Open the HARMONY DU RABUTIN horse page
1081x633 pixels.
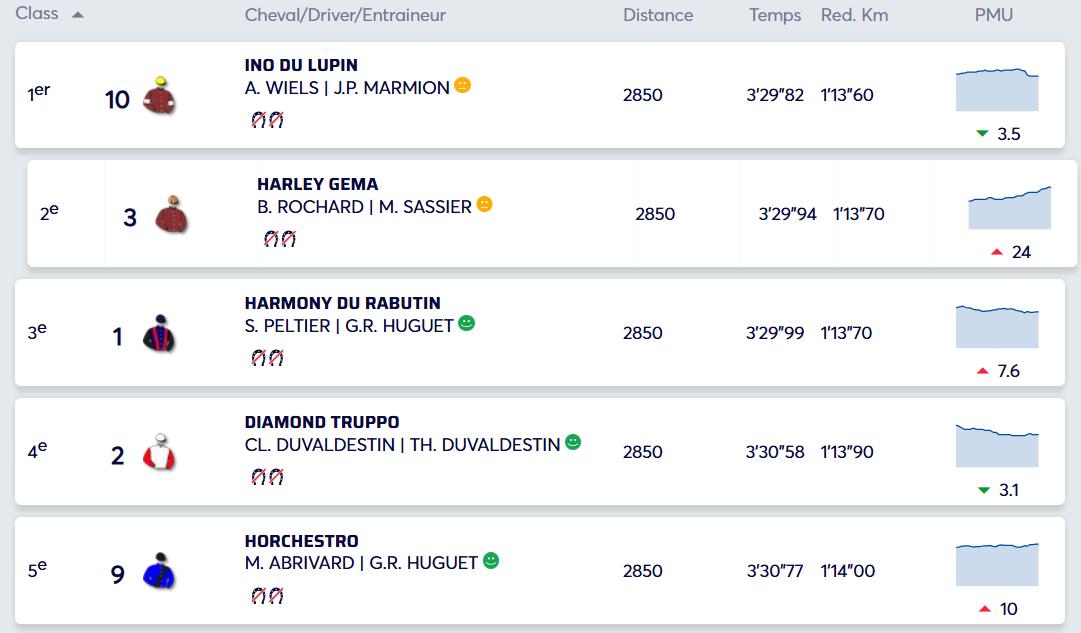coord(342,303)
